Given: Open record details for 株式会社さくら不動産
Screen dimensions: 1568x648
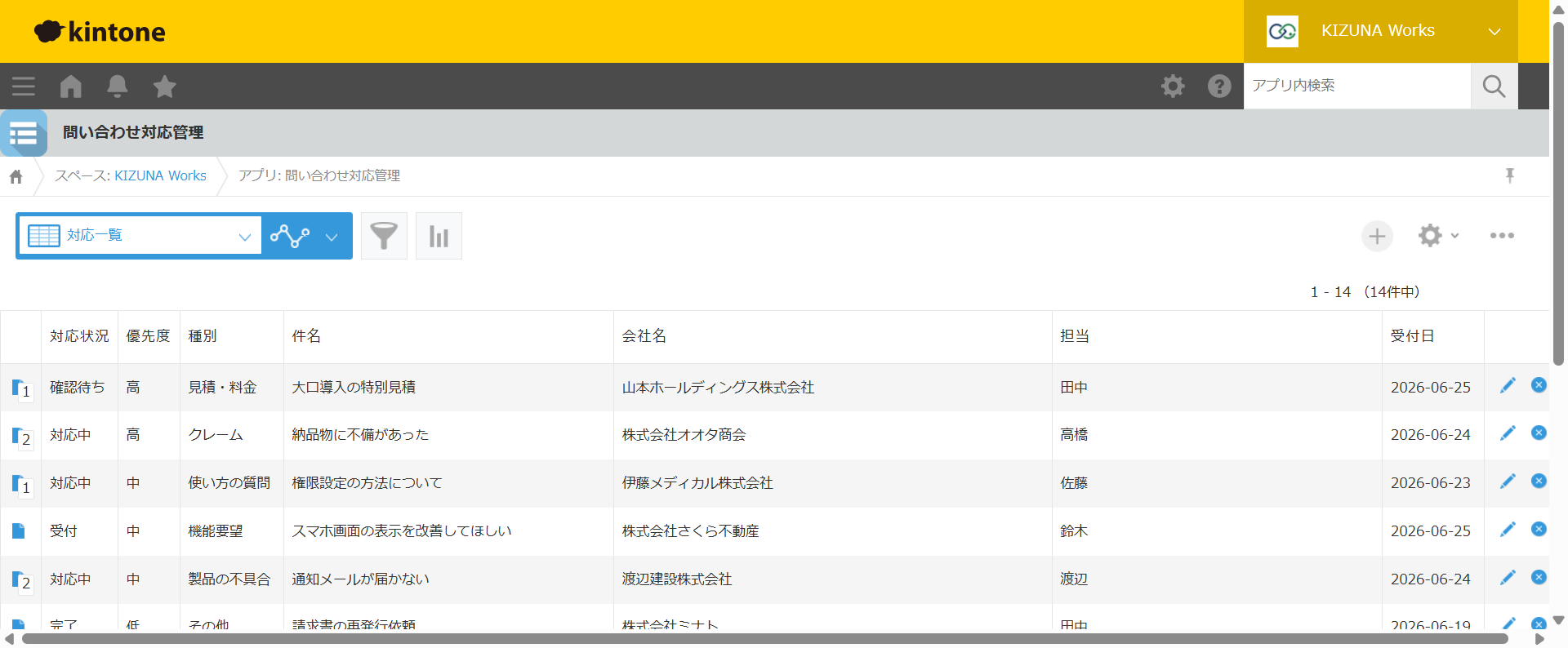Looking at the screenshot, I should [19, 531].
